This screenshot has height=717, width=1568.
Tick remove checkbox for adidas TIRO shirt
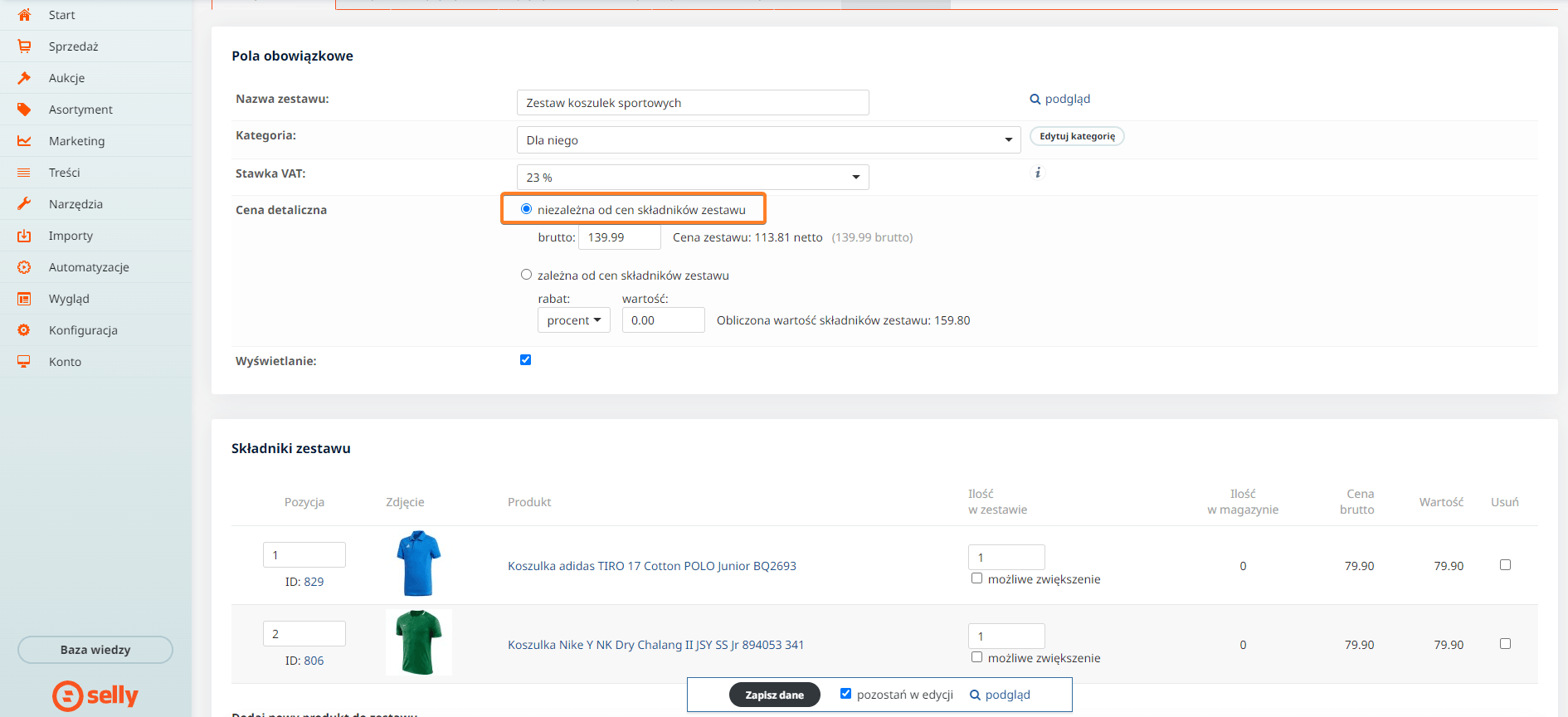click(1505, 565)
